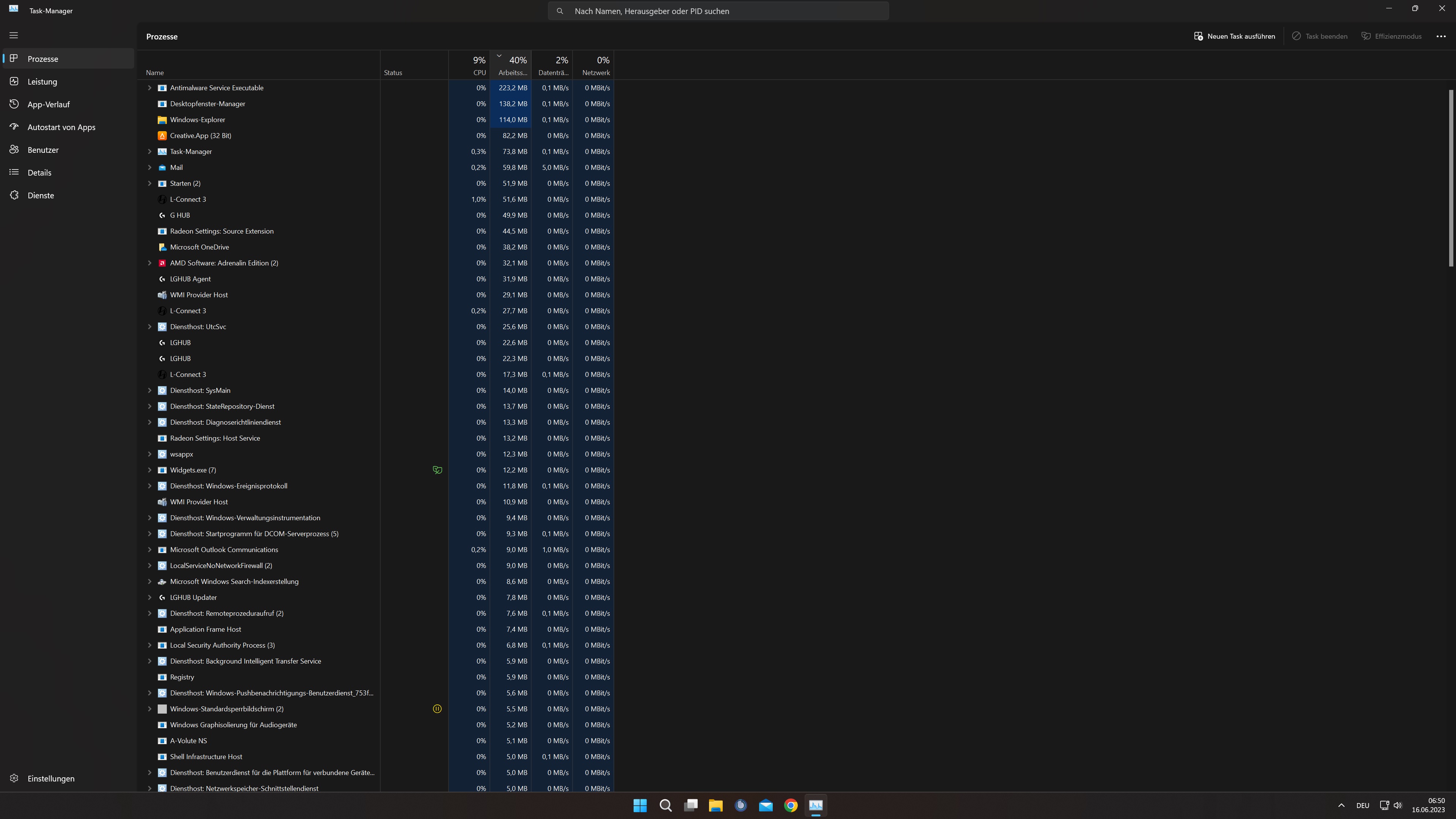This screenshot has height=819, width=1456.
Task: Open Einstellungen settings at bottom
Action: pyautogui.click(x=51, y=778)
